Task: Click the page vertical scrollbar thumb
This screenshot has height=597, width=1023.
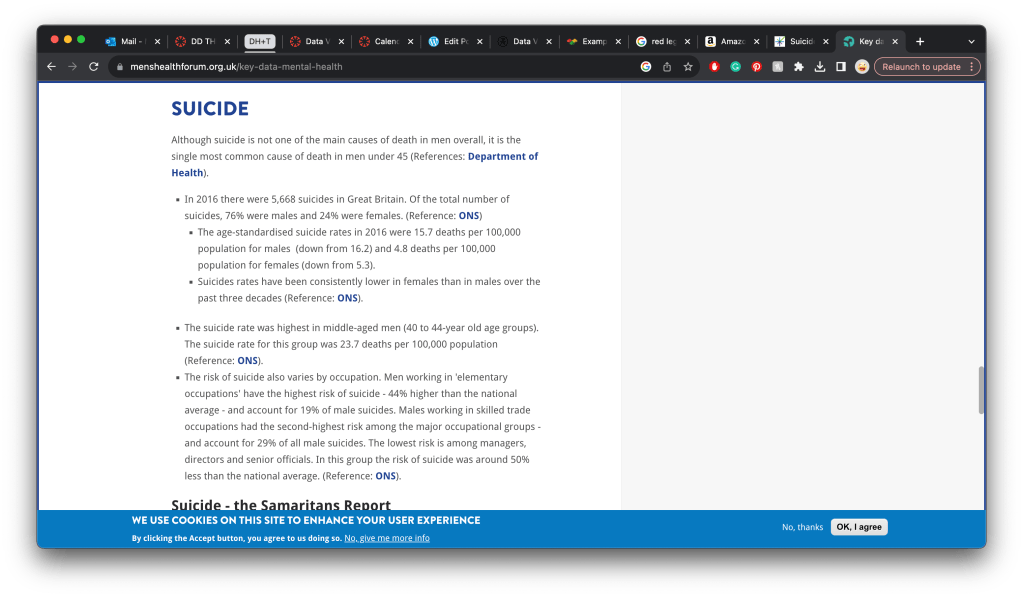Action: pyautogui.click(x=980, y=390)
